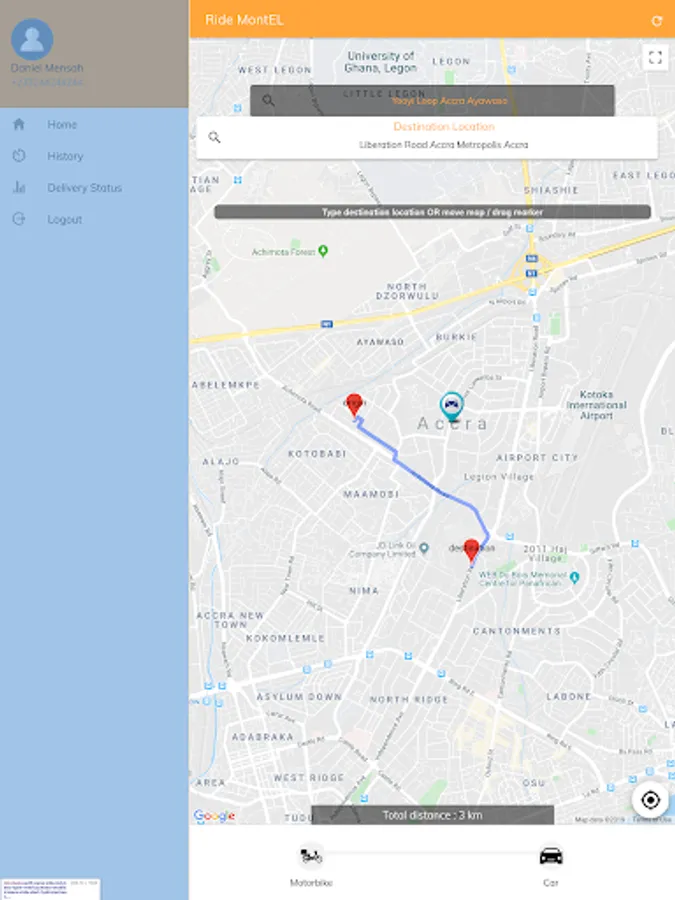Click the KOTOBABI area label
This screenshot has height=900, width=675.
[x=317, y=453]
